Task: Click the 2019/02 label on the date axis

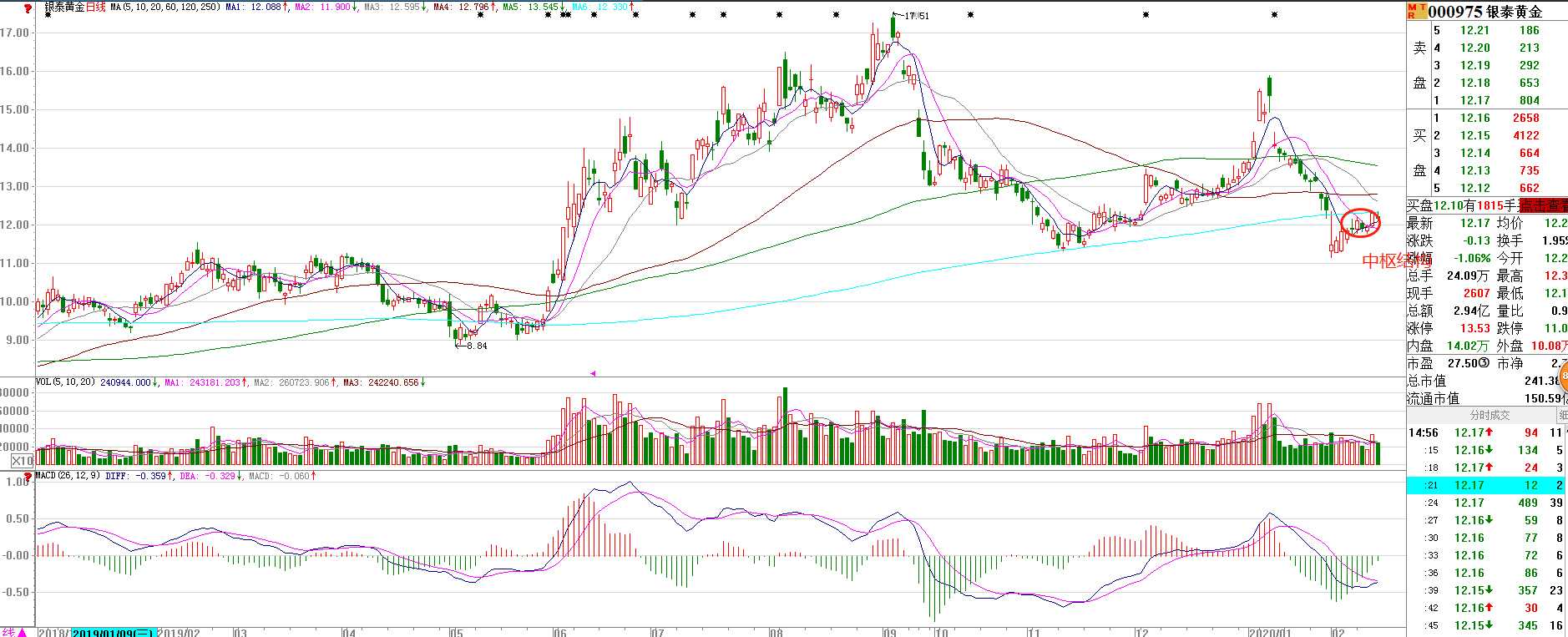Action: [x=179, y=633]
